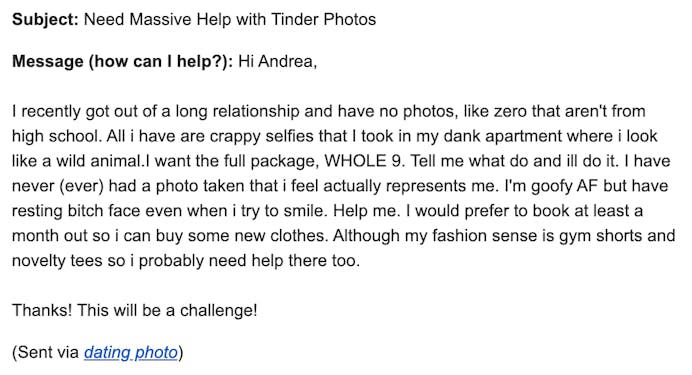Click the subject text "Need Massive Help with Tinder Photos"

pos(230,19)
